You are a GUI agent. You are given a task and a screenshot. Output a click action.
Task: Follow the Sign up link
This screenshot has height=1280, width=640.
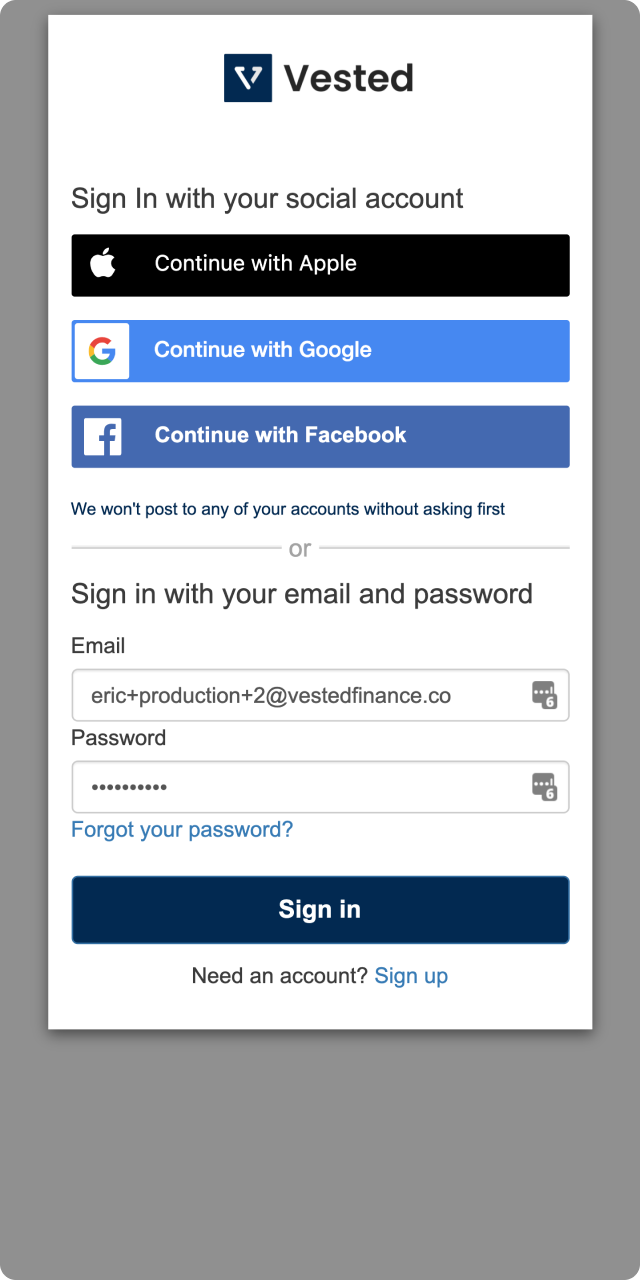[x=411, y=976]
